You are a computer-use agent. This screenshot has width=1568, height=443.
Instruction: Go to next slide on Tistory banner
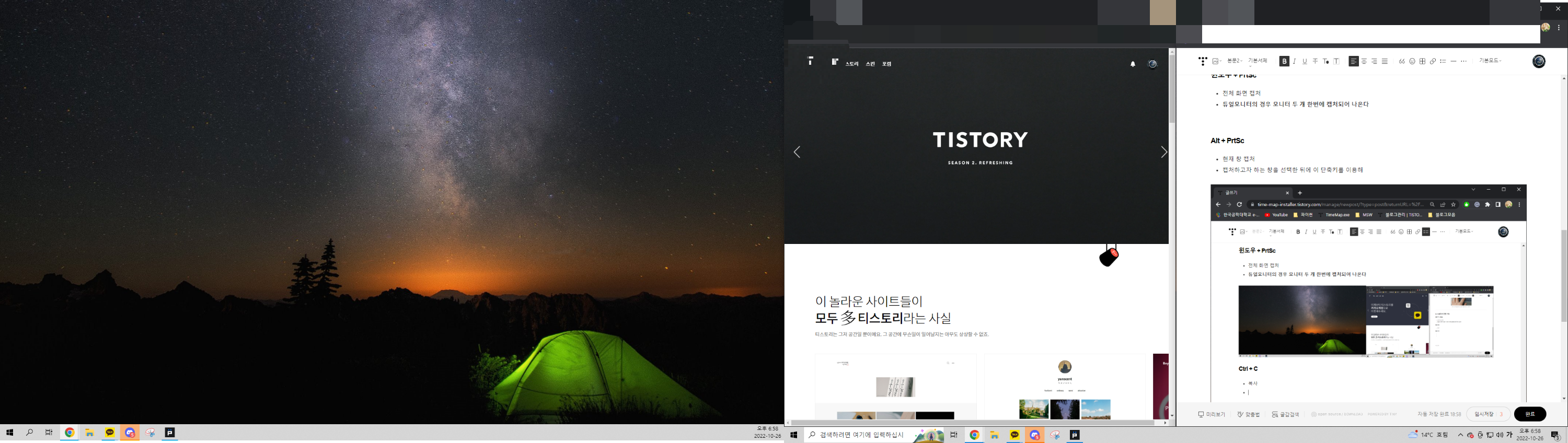[1163, 152]
